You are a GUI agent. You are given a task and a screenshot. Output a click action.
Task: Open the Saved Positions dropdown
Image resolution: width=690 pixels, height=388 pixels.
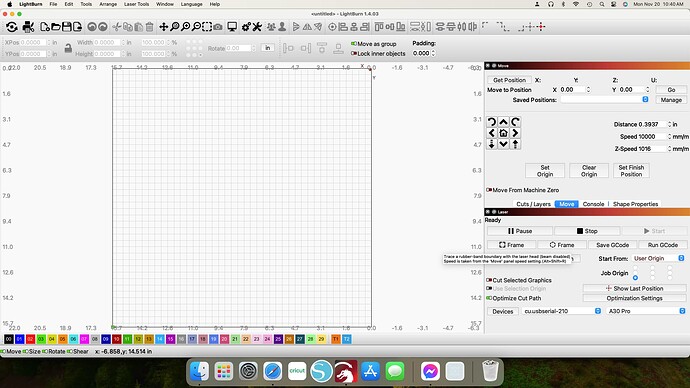coord(604,100)
